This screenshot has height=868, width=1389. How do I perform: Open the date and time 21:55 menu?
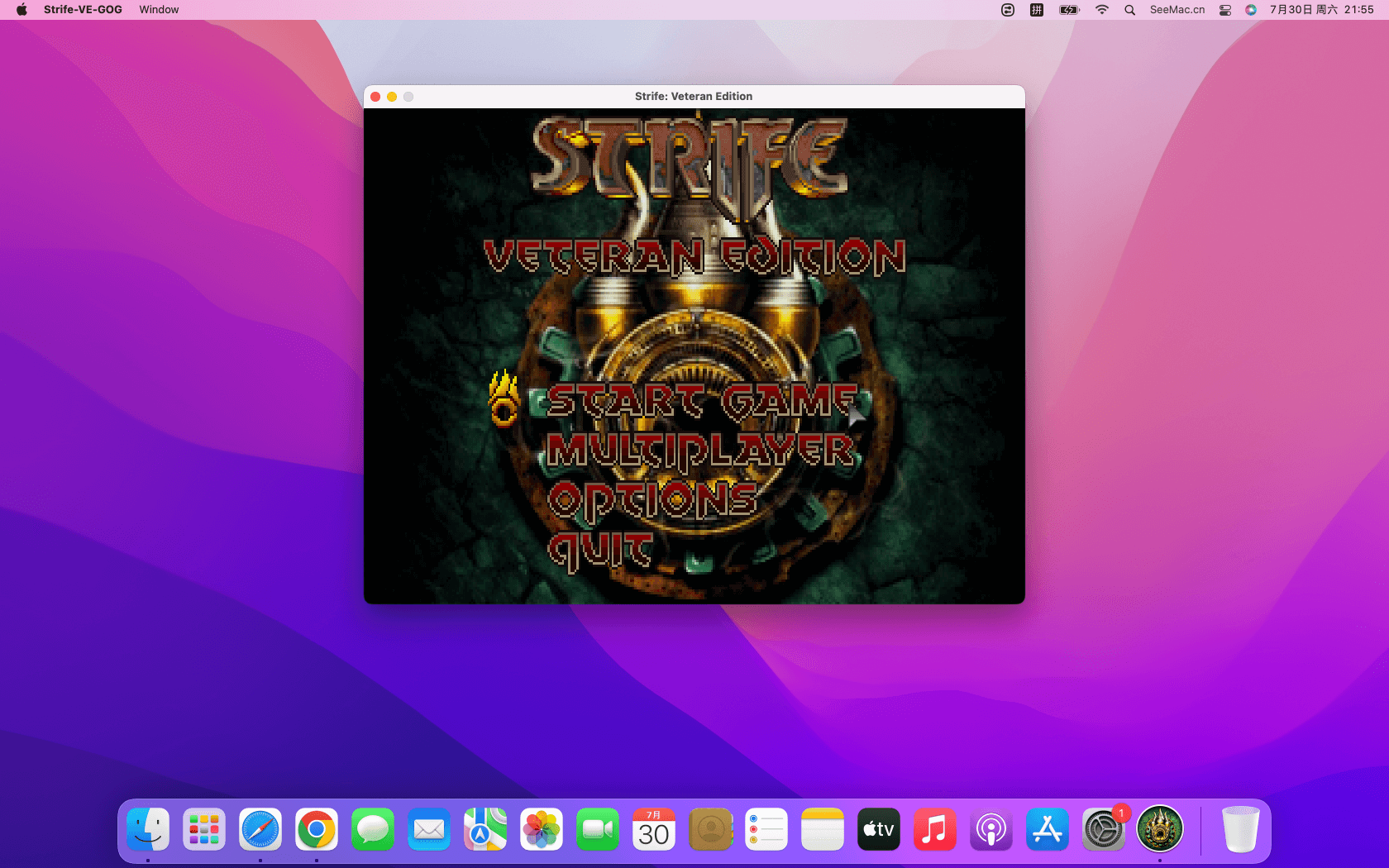point(1322,10)
